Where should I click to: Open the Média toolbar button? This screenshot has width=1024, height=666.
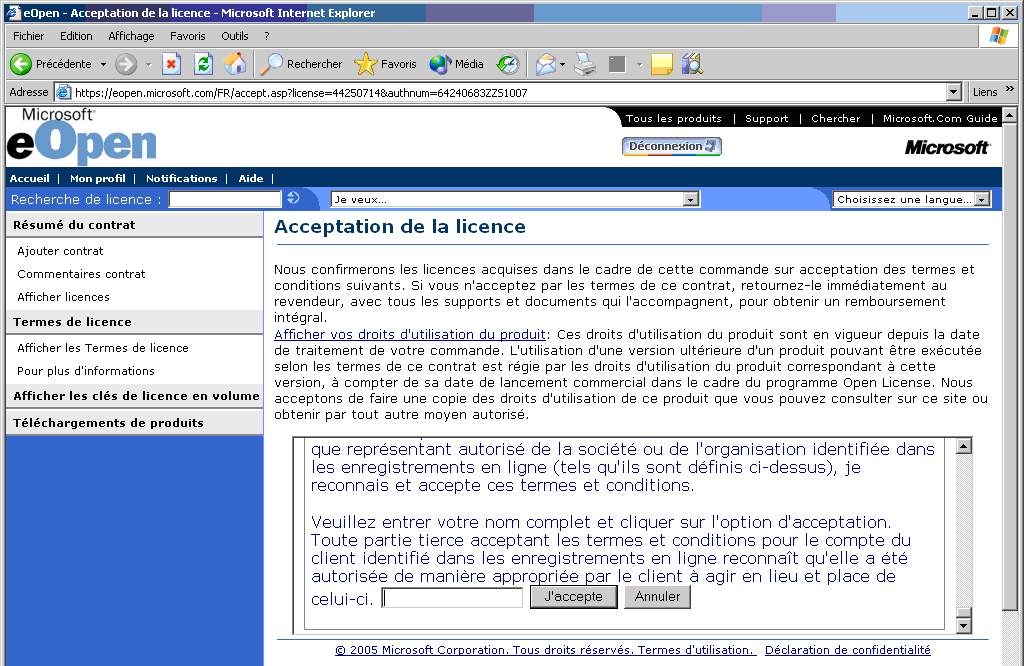456,64
